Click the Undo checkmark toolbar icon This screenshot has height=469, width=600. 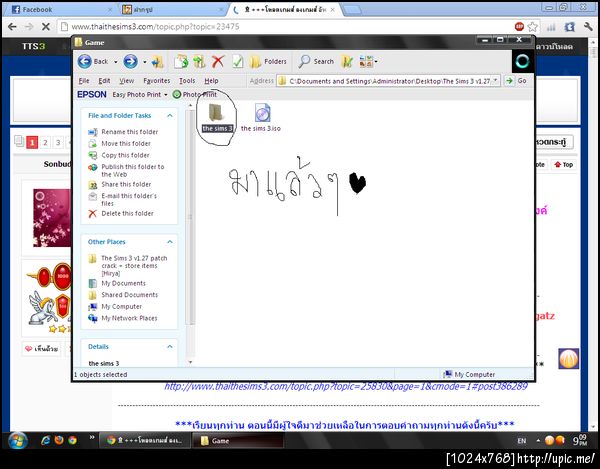tap(238, 61)
